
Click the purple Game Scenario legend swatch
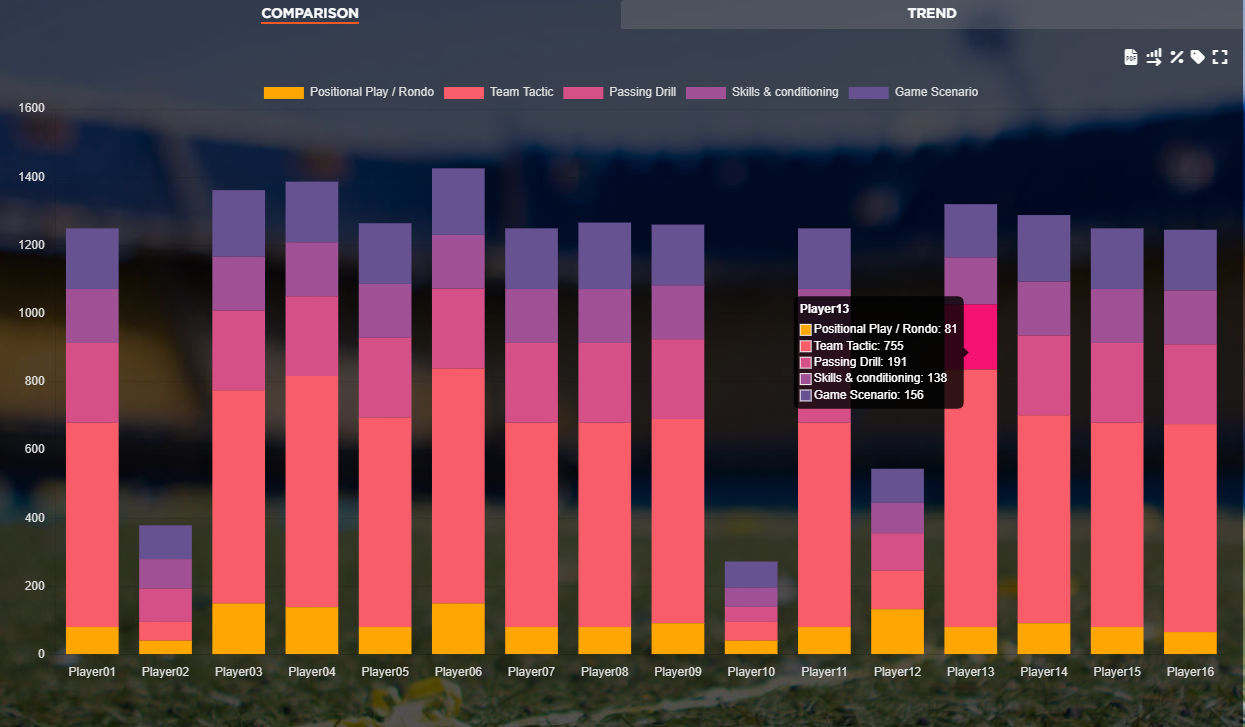(868, 93)
